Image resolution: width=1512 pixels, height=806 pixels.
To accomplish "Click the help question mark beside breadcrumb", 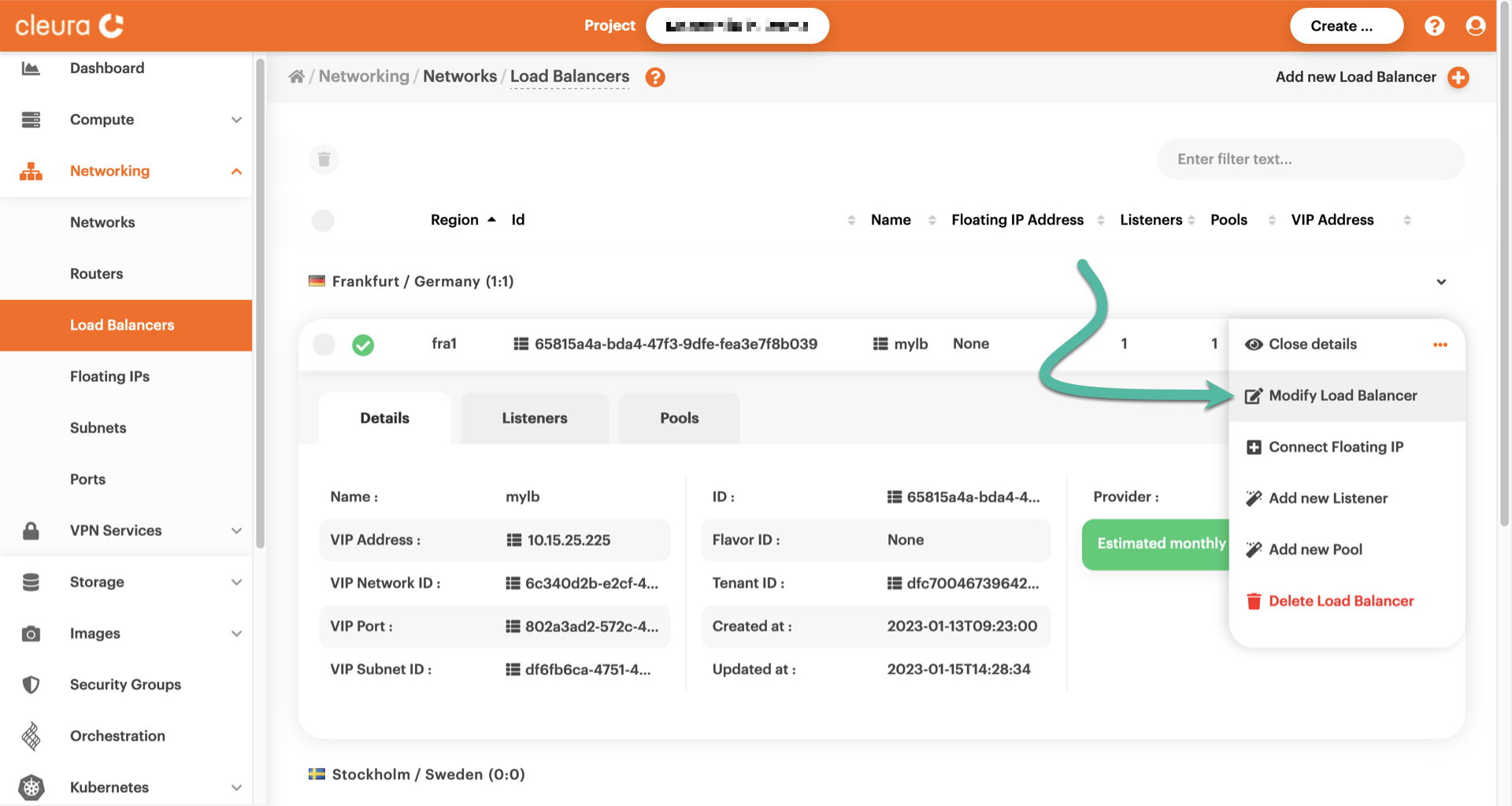I will click(x=654, y=77).
